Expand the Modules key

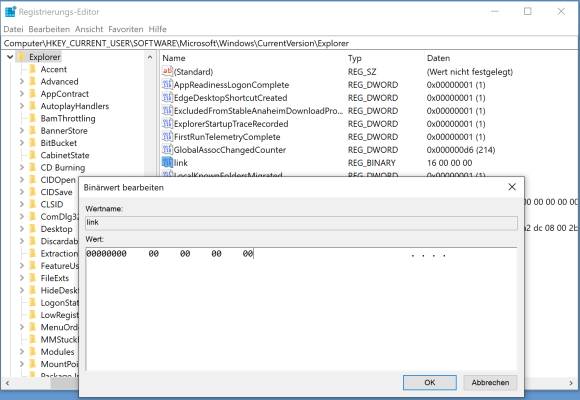(x=21, y=352)
